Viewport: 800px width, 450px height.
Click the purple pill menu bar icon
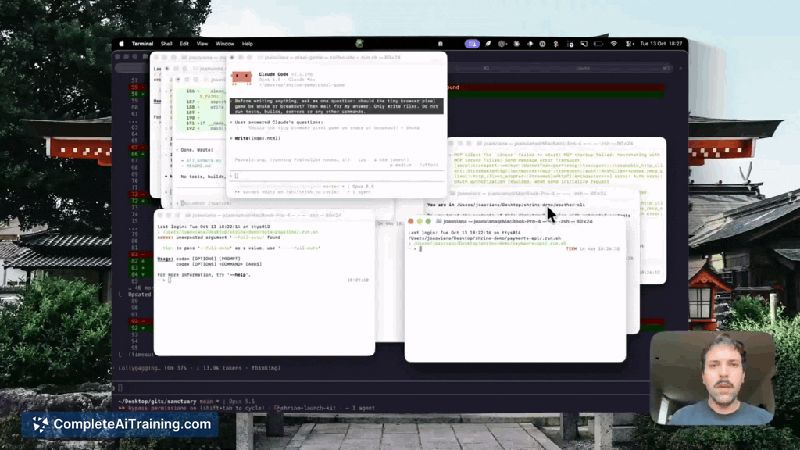pos(472,44)
